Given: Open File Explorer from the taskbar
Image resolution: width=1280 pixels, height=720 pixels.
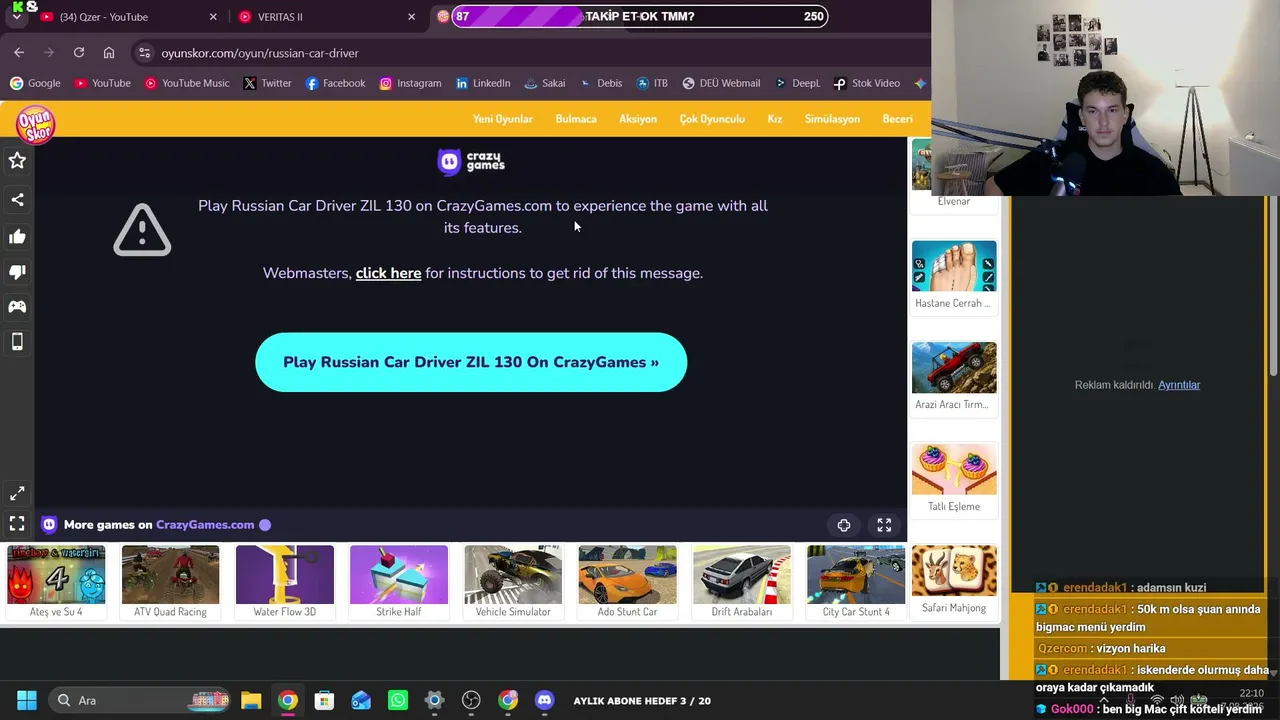Looking at the screenshot, I should click(x=251, y=700).
